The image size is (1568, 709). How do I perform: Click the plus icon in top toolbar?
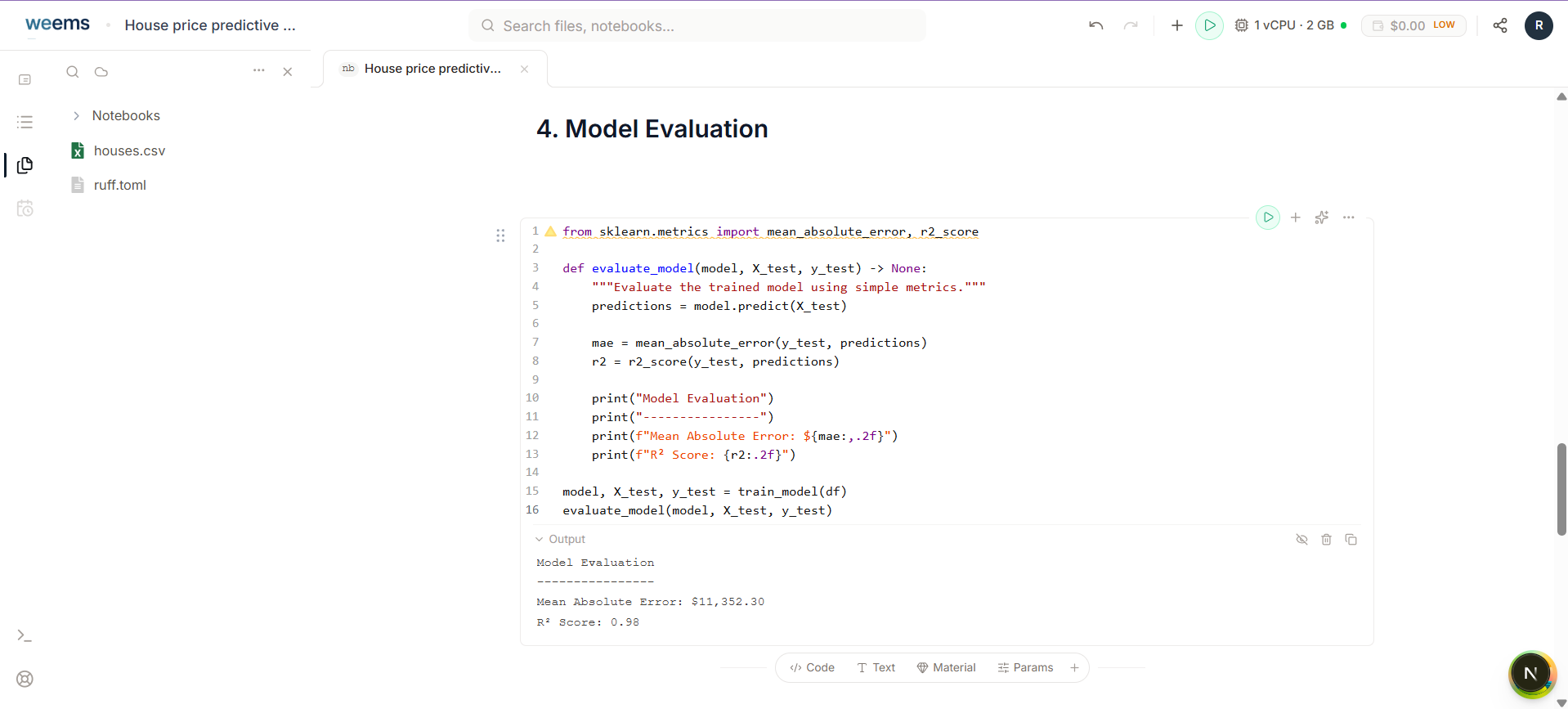click(x=1177, y=25)
